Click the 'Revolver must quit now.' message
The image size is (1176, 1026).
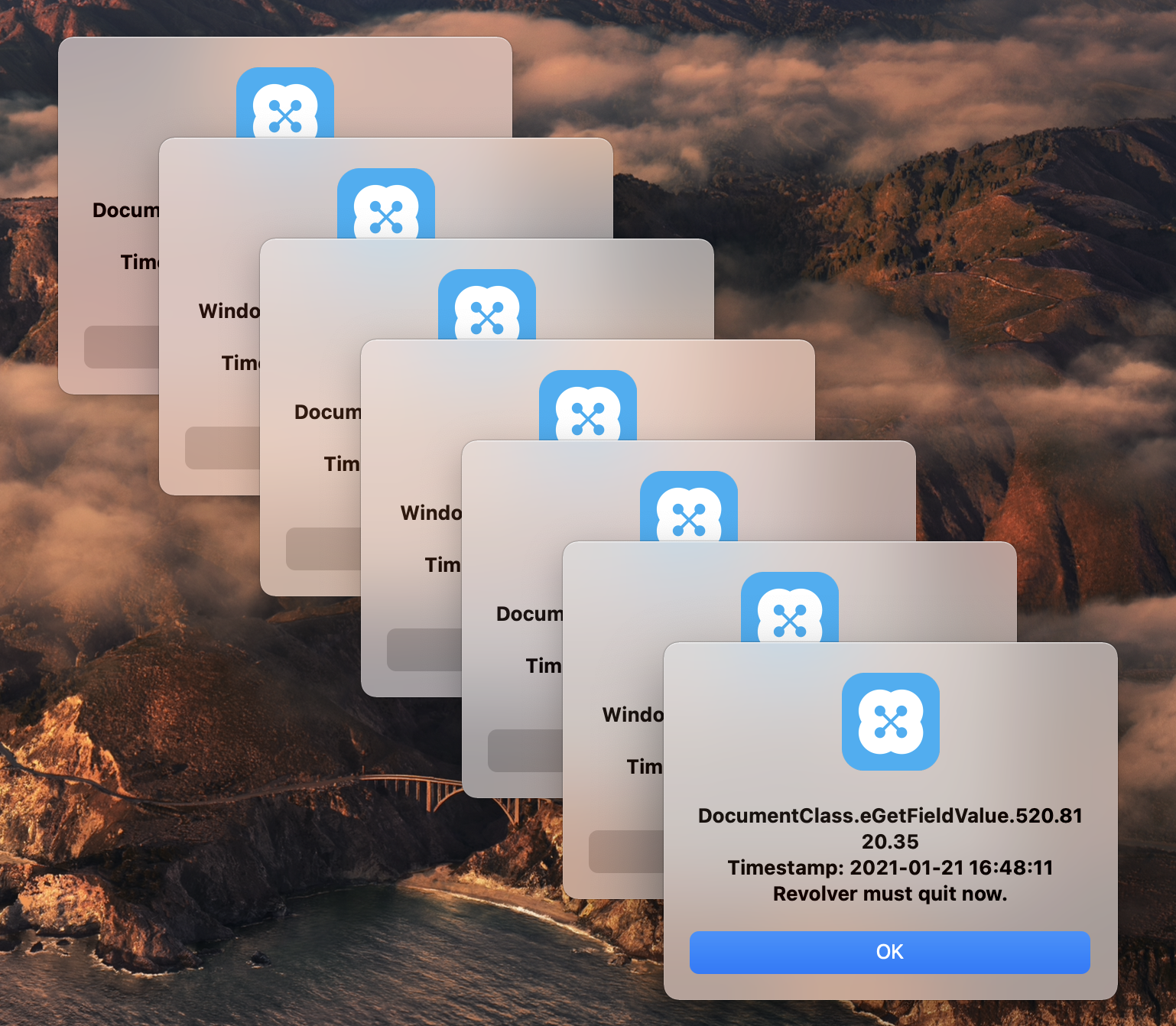pyautogui.click(x=890, y=894)
